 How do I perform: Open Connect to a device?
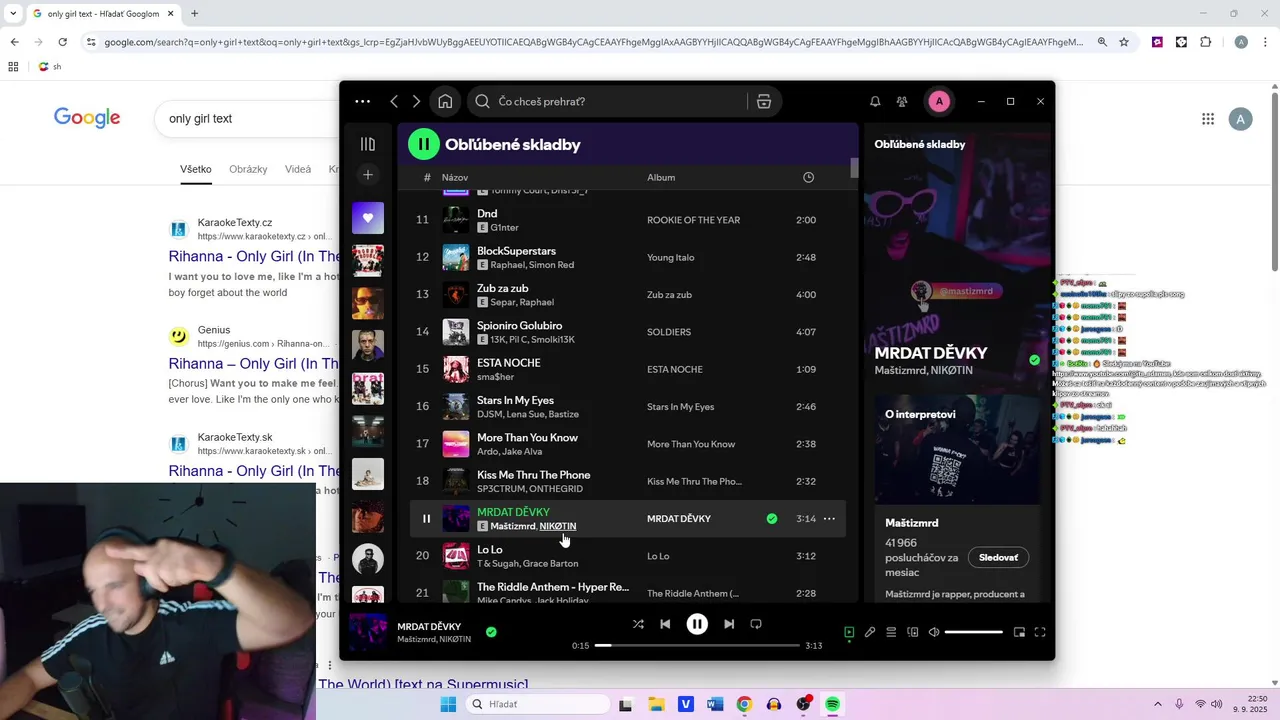913,632
